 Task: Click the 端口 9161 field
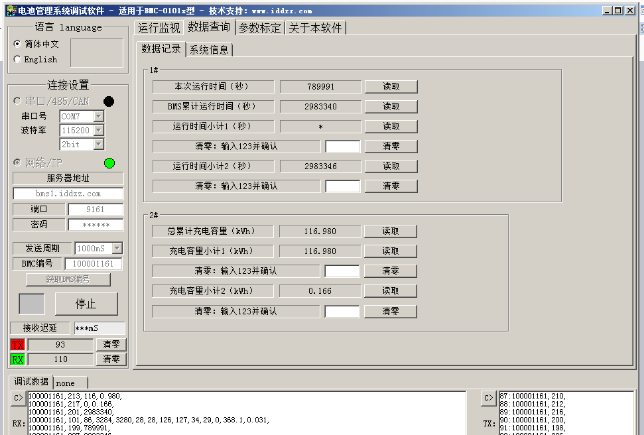click(95, 209)
